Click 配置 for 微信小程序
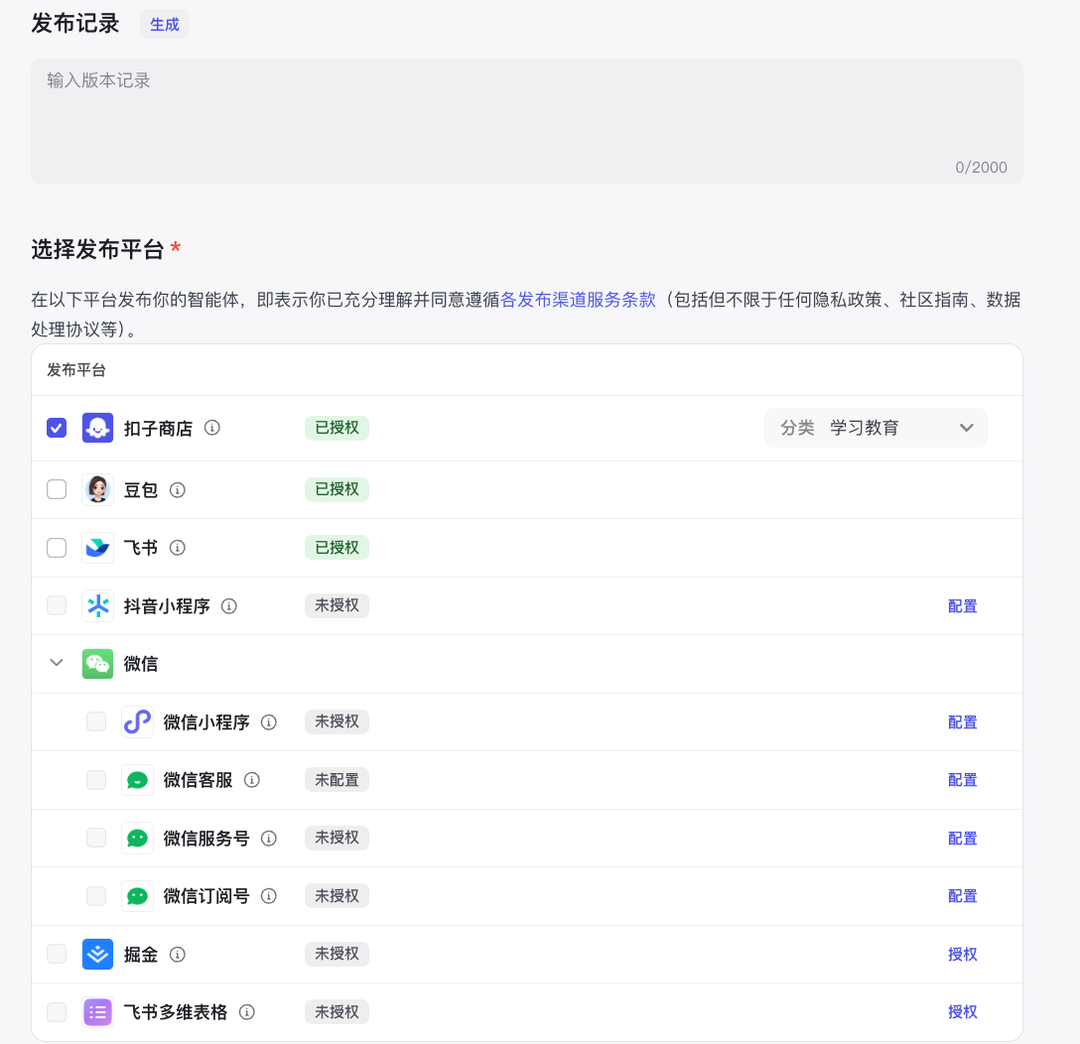This screenshot has height=1044, width=1080. (x=962, y=722)
